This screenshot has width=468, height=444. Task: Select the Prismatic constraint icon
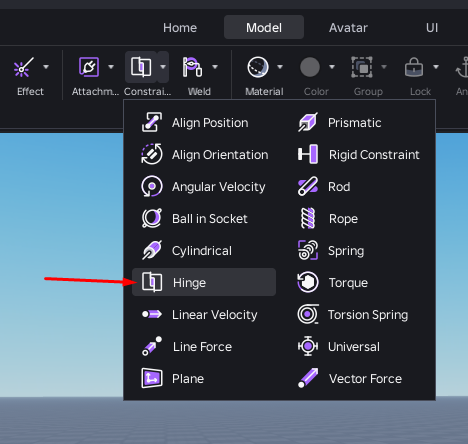(x=308, y=122)
